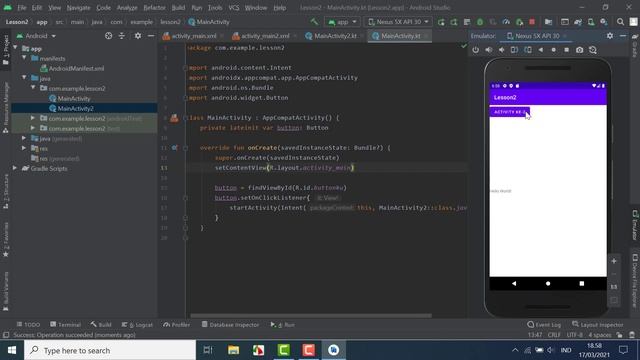Viewport: 640px width, 360px height.
Task: Tap the phone screen Home navigation button
Action: click(548, 283)
